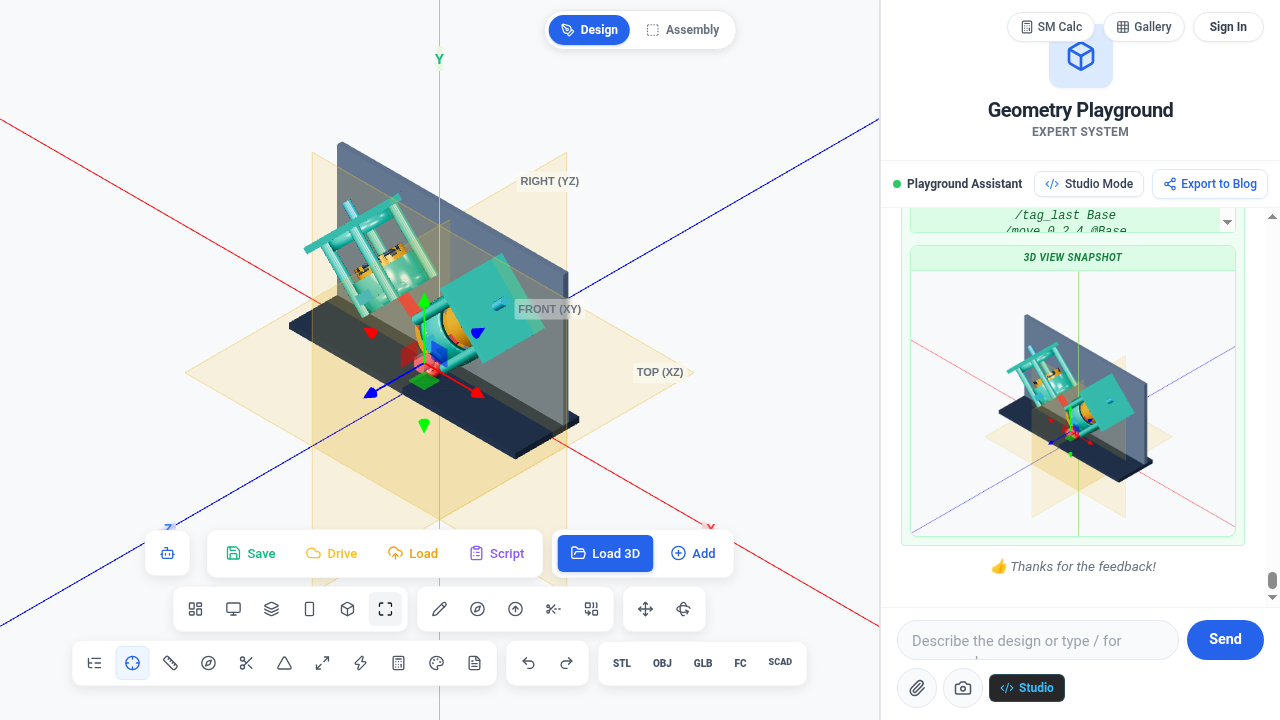
Task: Expand the code block dropdown arrow
Action: (1227, 222)
